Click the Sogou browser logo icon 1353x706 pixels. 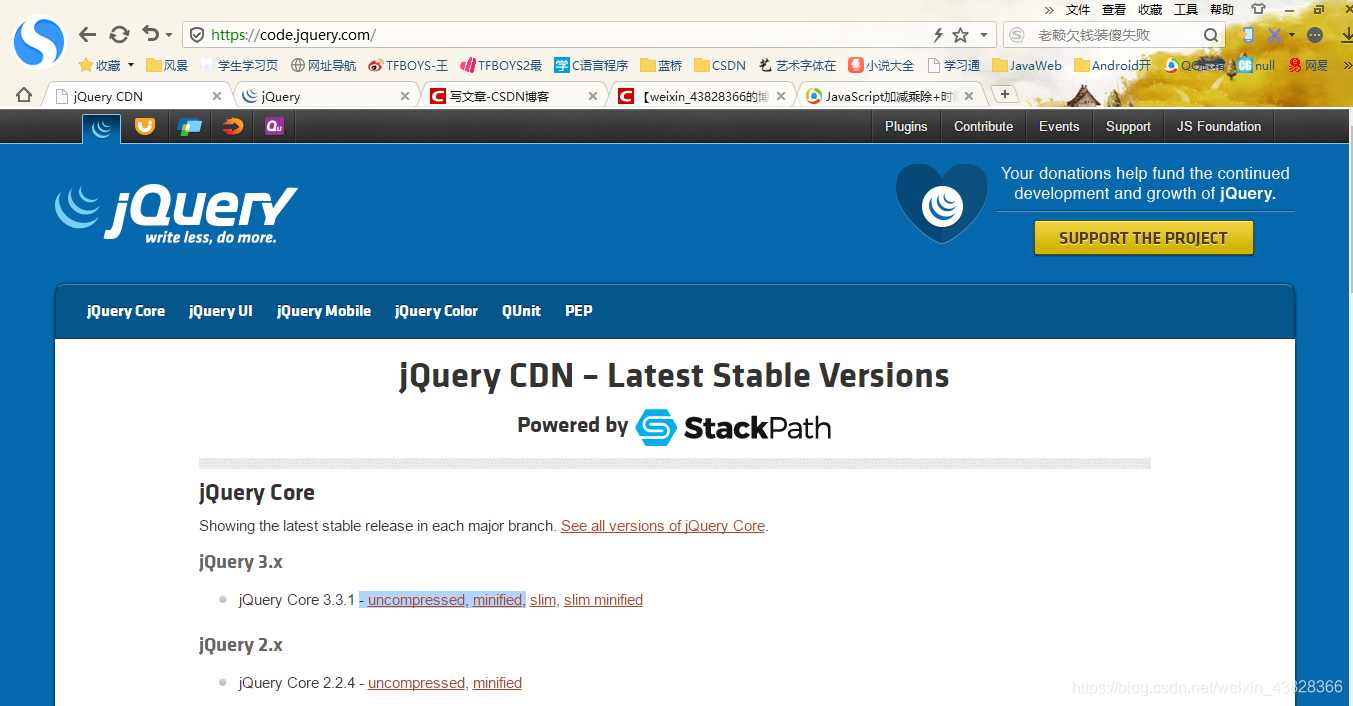click(39, 43)
